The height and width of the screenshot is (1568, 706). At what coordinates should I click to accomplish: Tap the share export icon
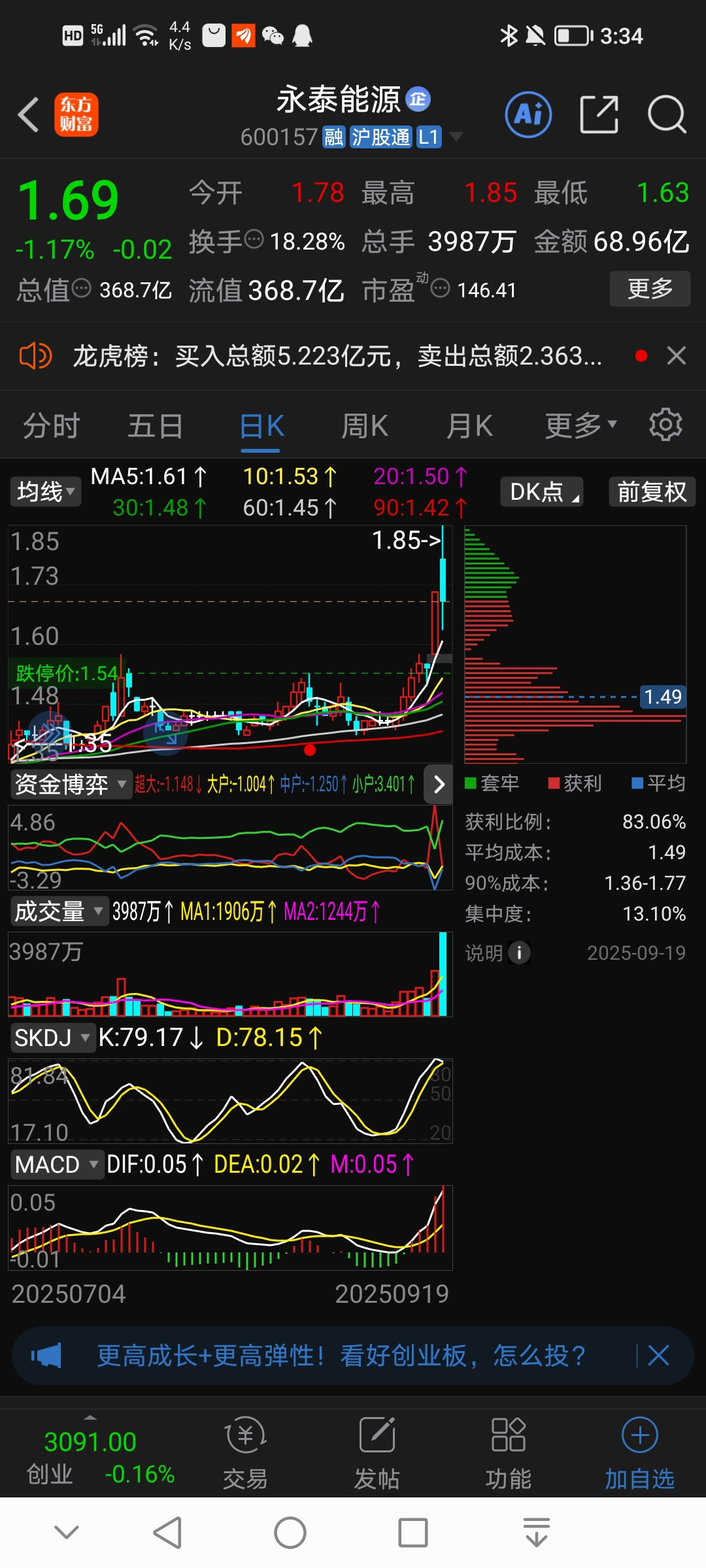pyautogui.click(x=599, y=114)
